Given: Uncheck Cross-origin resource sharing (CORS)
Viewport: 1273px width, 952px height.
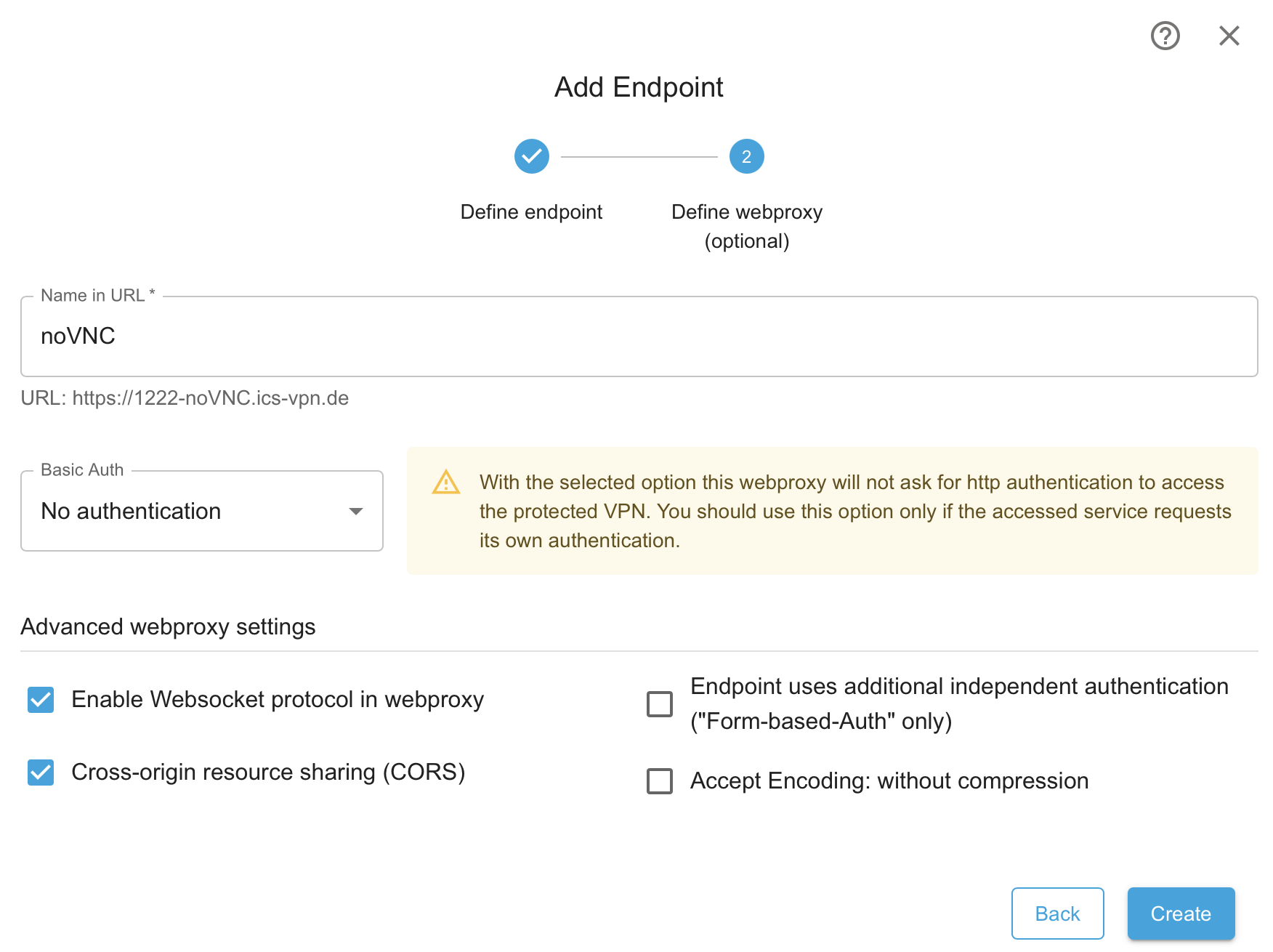Looking at the screenshot, I should (41, 773).
